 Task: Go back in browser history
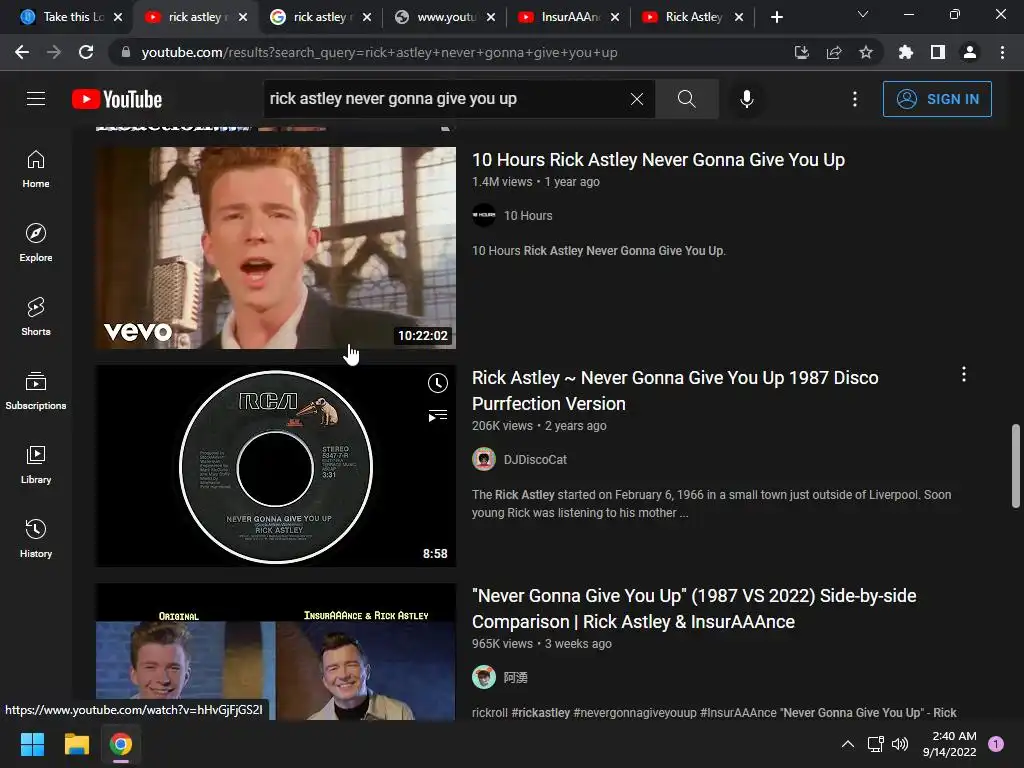(22, 52)
